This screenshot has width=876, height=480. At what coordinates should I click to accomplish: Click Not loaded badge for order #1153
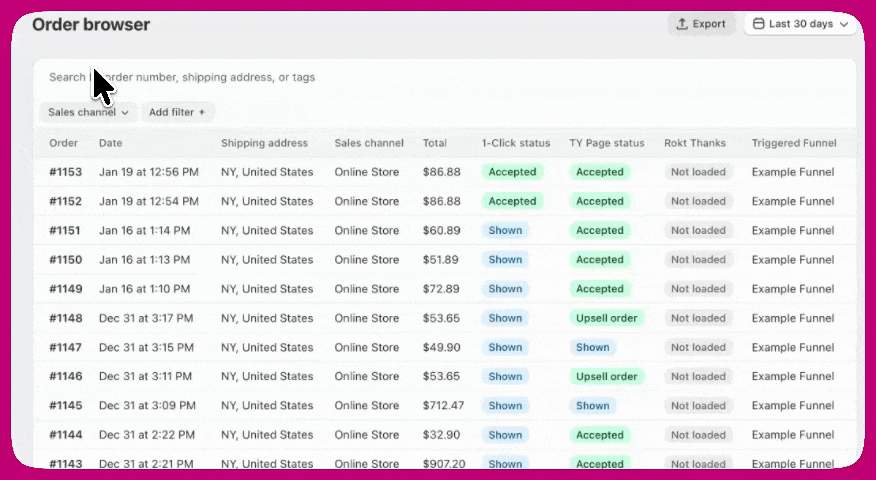698,172
